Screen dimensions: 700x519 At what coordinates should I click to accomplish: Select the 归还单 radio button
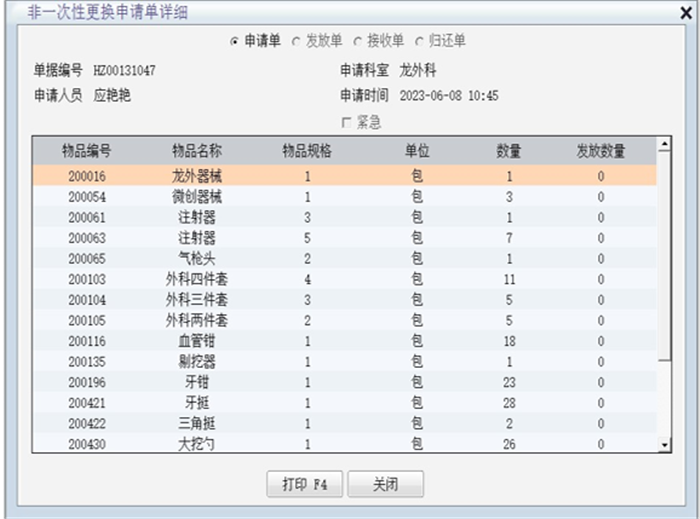(x=419, y=41)
